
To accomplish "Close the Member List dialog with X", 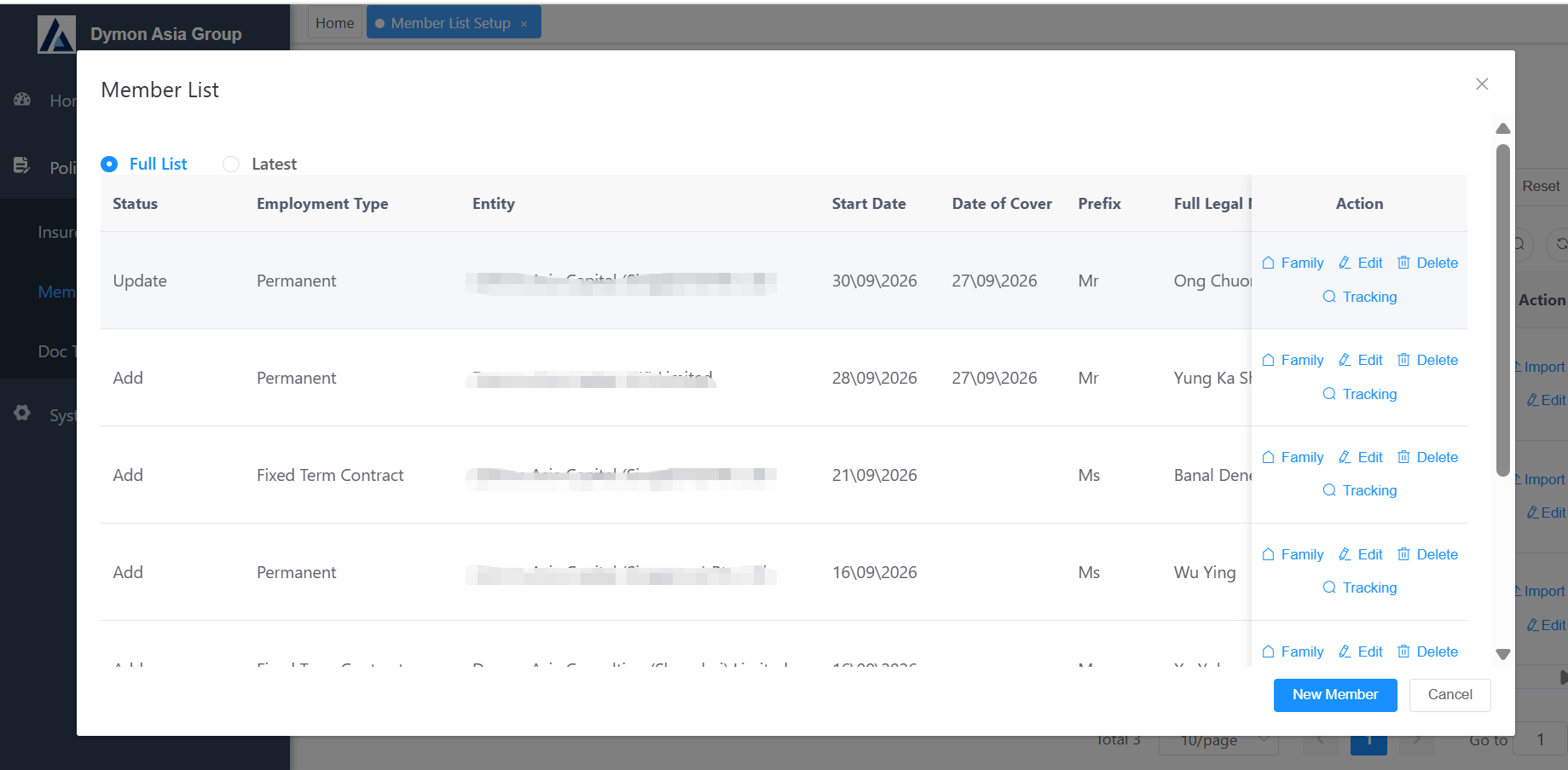I will (x=1482, y=84).
